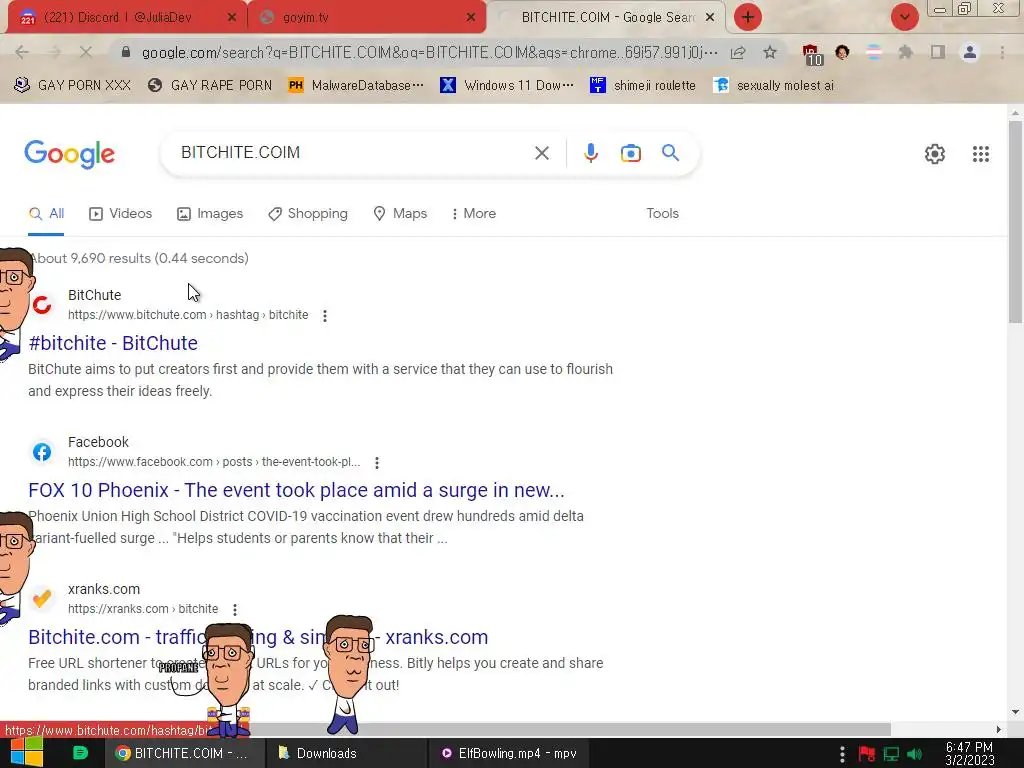Click the red flag tray icon
This screenshot has height=768, width=1024.
(x=867, y=754)
